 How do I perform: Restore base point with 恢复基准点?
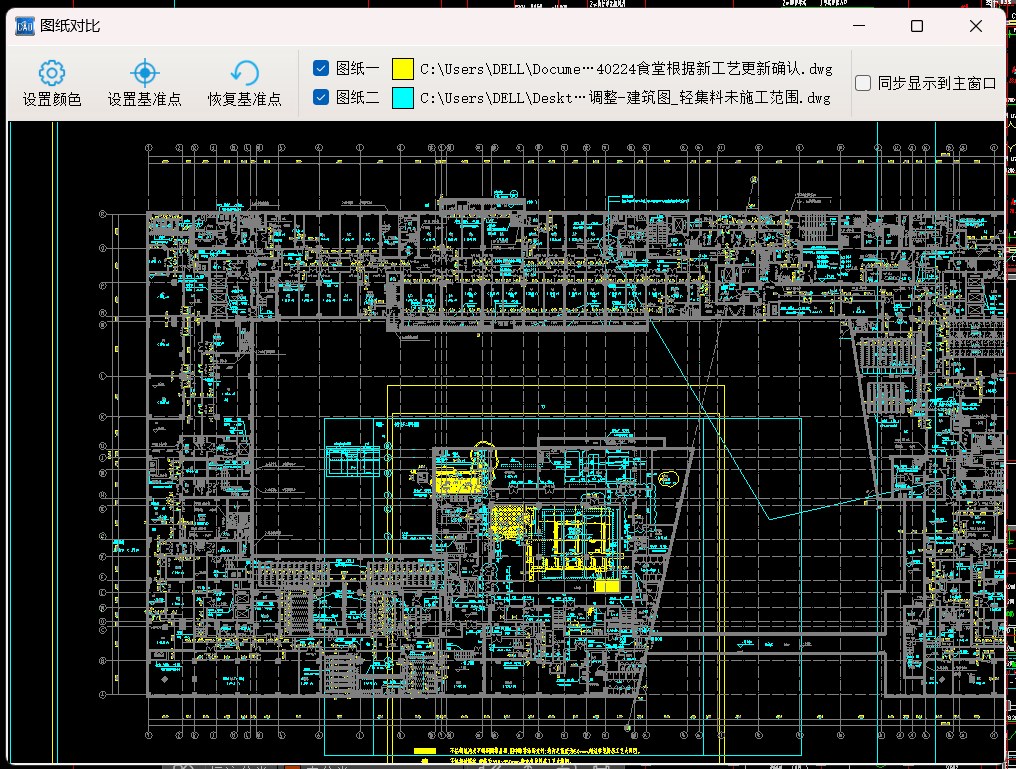244,83
